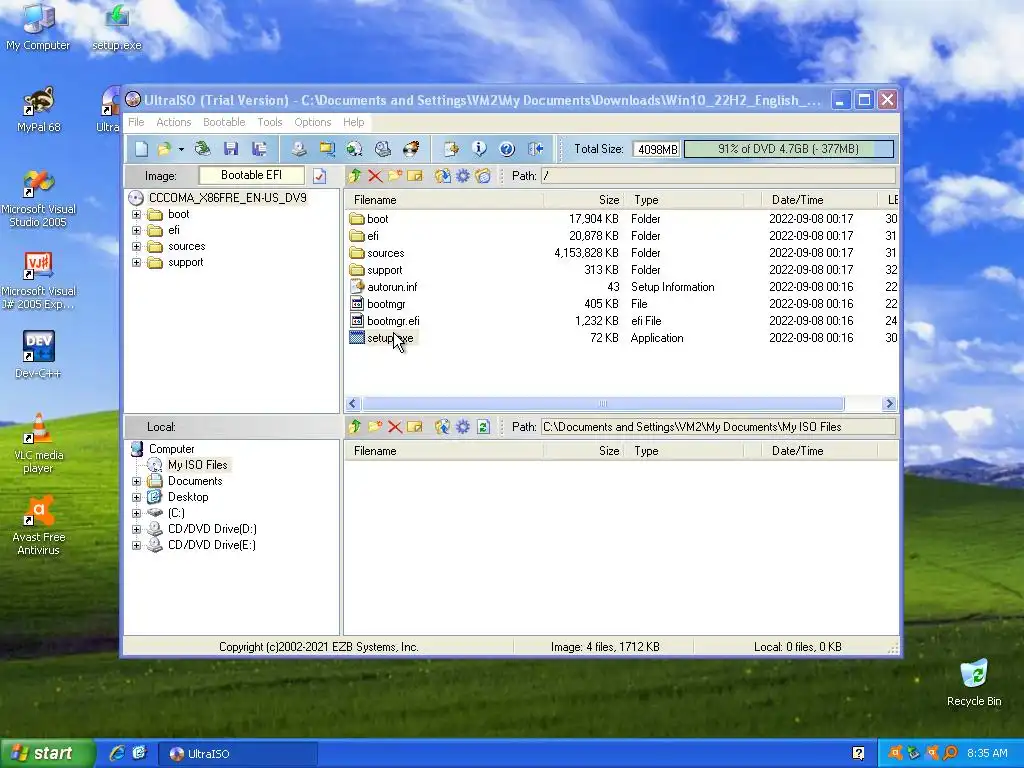1024x768 pixels.
Task: Expand the support folder in image tree
Action: (136, 263)
